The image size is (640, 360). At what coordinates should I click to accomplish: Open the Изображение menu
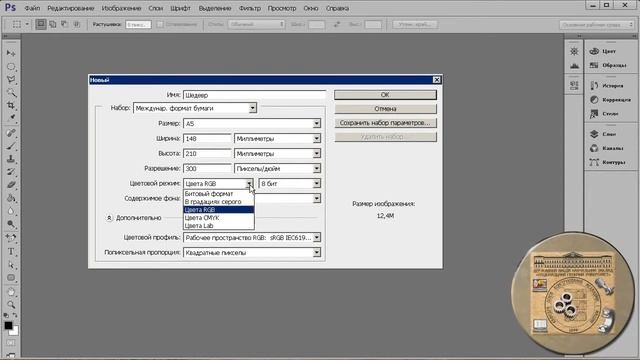point(121,8)
